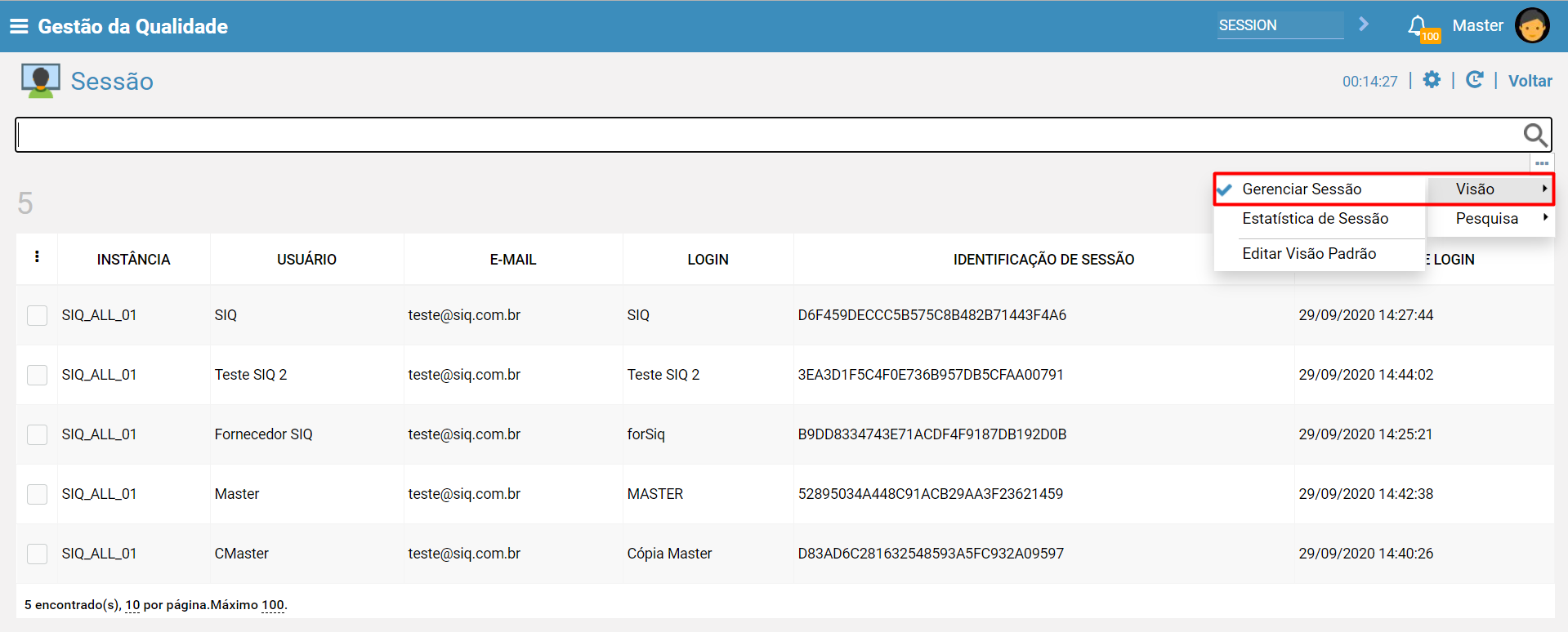The image size is (1568, 632).
Task: Click the Master username label
Action: coord(1477,25)
